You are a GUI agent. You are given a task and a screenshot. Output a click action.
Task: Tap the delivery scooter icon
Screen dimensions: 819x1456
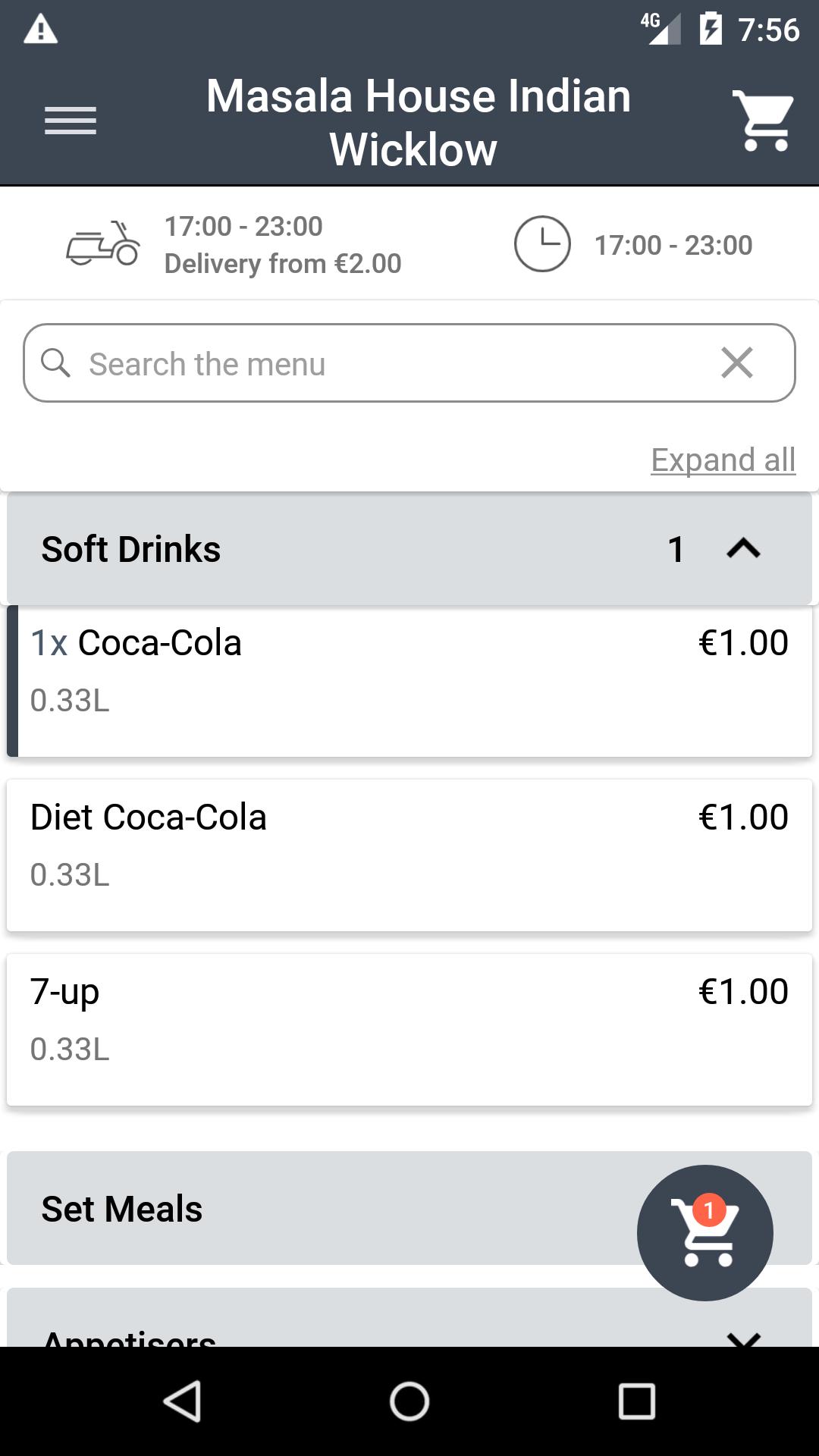(103, 244)
